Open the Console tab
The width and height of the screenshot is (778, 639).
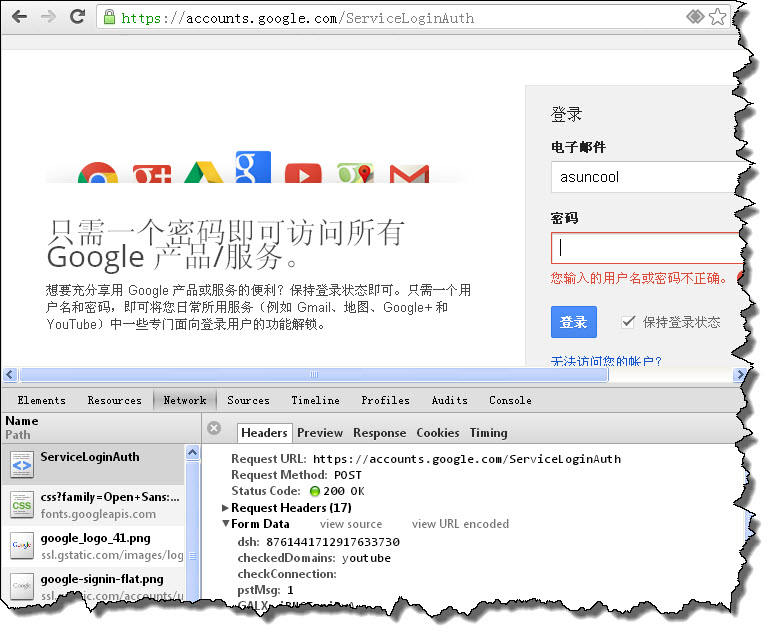coord(510,400)
